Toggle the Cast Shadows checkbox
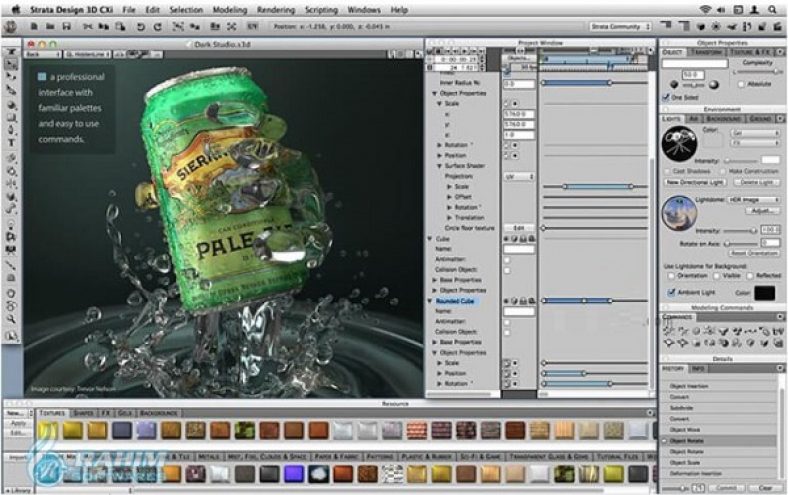 pyautogui.click(x=669, y=171)
